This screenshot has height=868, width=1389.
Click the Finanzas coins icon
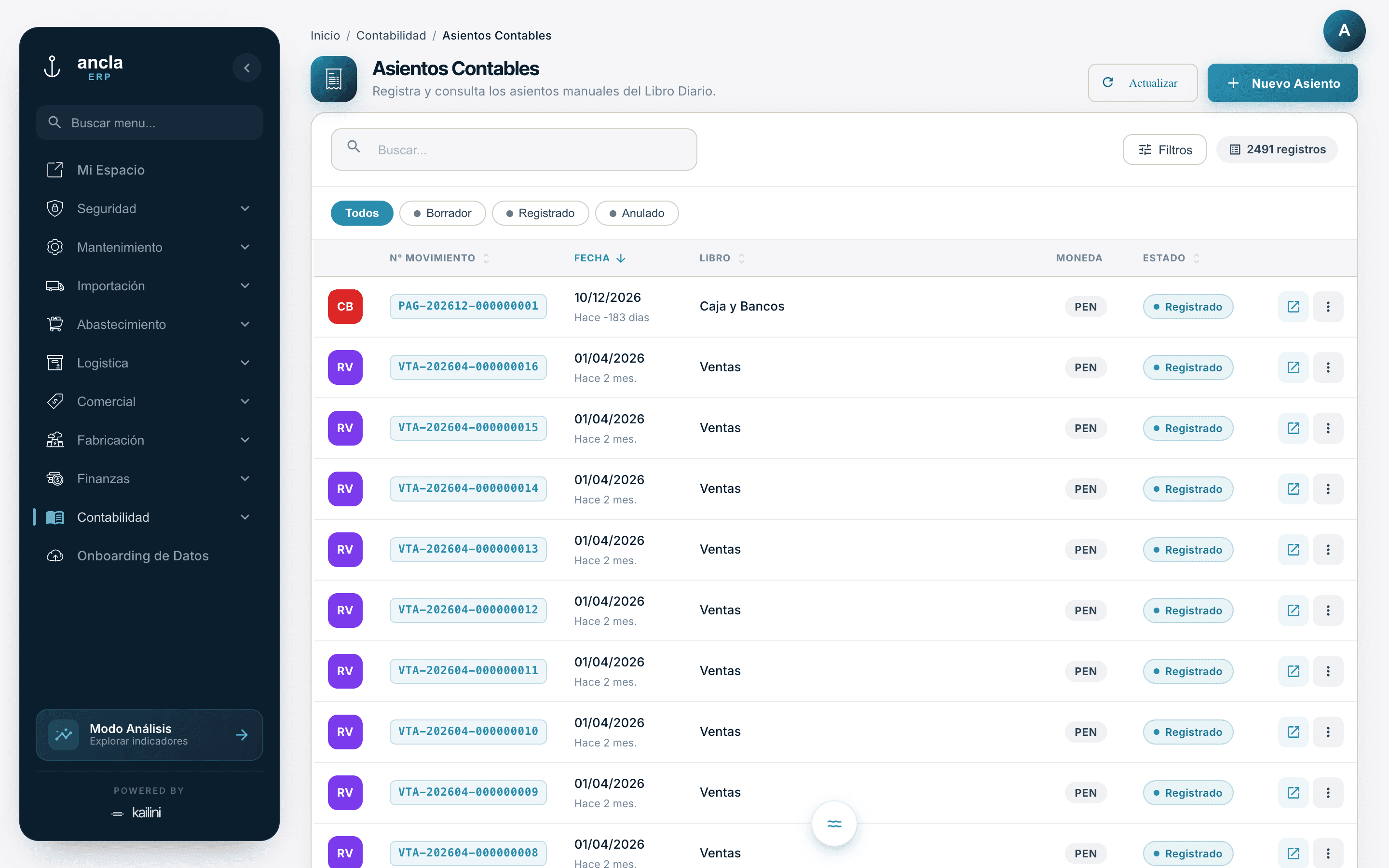coord(54,478)
